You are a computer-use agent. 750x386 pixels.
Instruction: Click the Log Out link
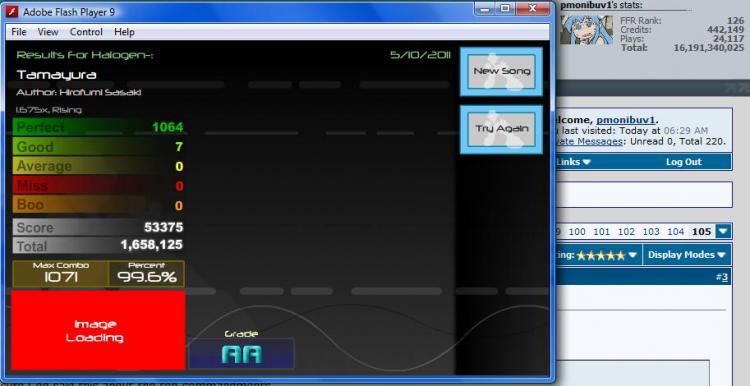684,162
